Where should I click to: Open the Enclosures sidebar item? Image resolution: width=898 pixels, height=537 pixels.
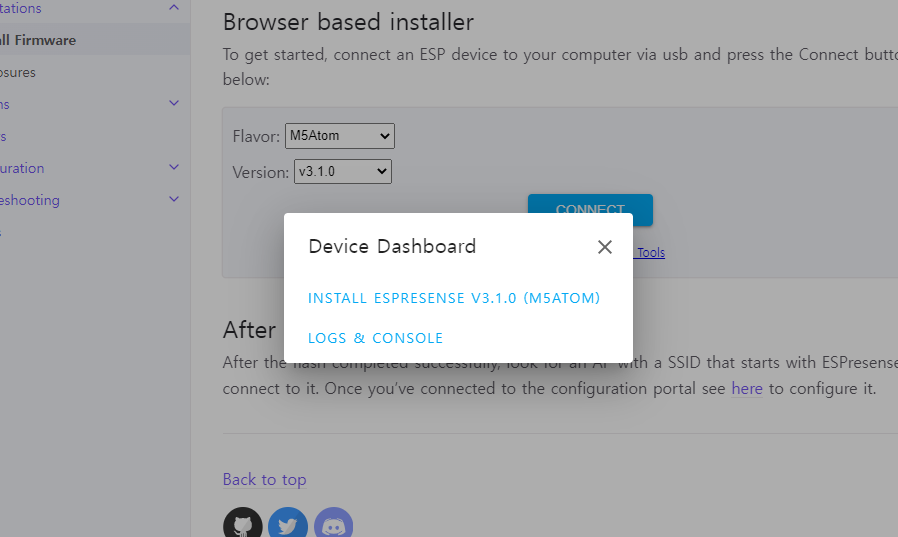[18, 72]
